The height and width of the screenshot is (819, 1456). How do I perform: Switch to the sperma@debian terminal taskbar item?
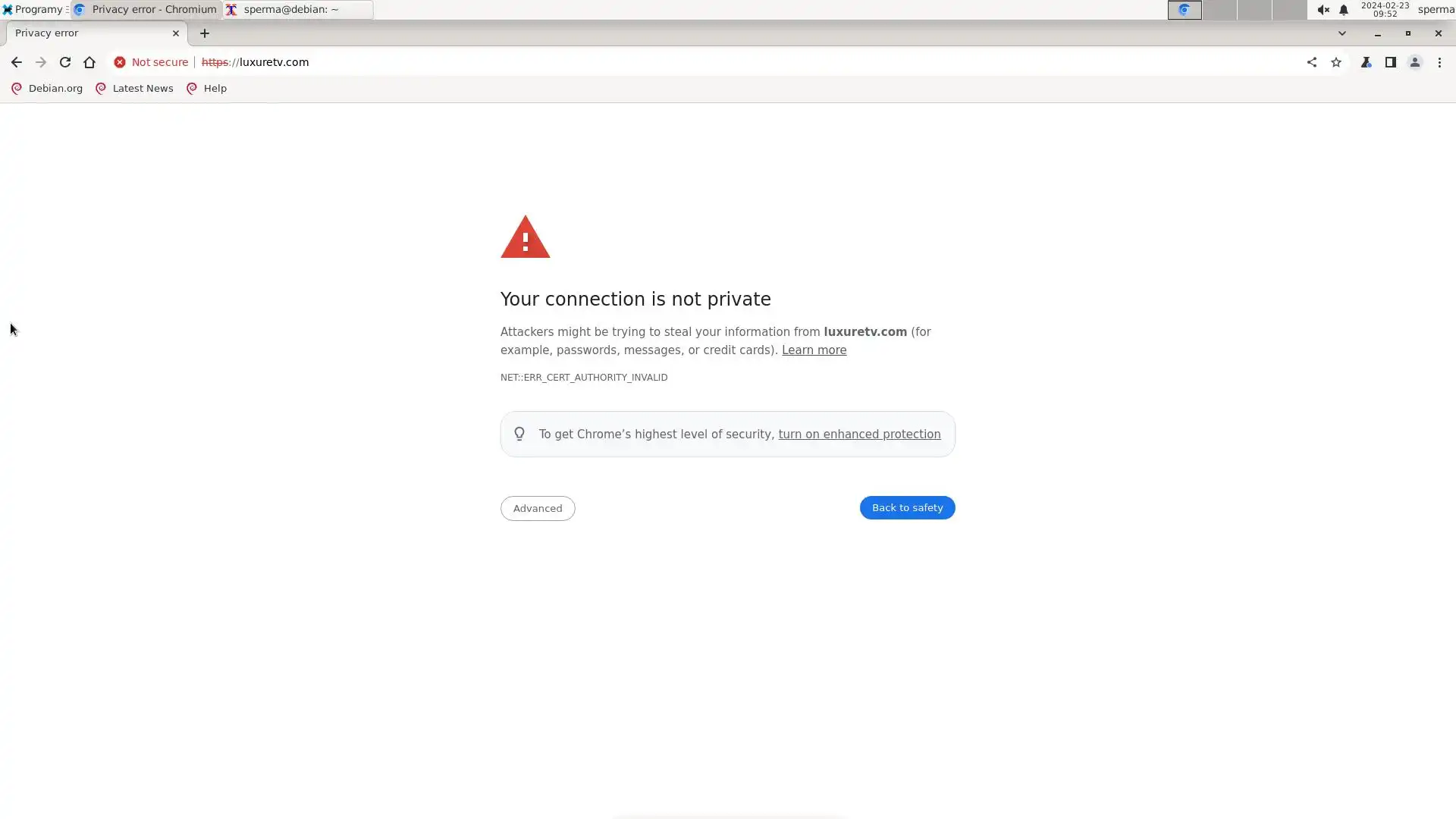[298, 10]
